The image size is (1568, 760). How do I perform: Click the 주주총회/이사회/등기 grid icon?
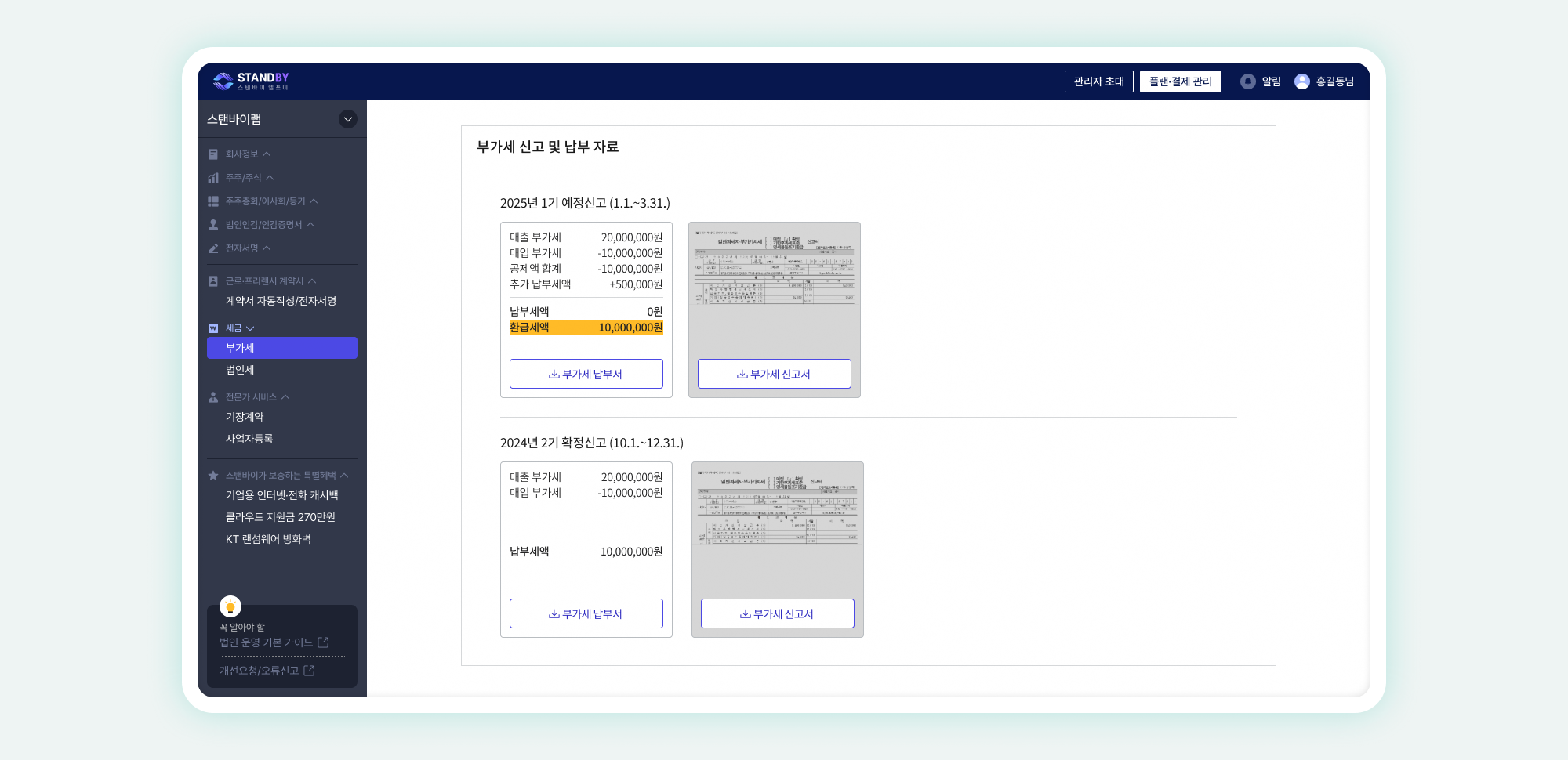tap(213, 201)
